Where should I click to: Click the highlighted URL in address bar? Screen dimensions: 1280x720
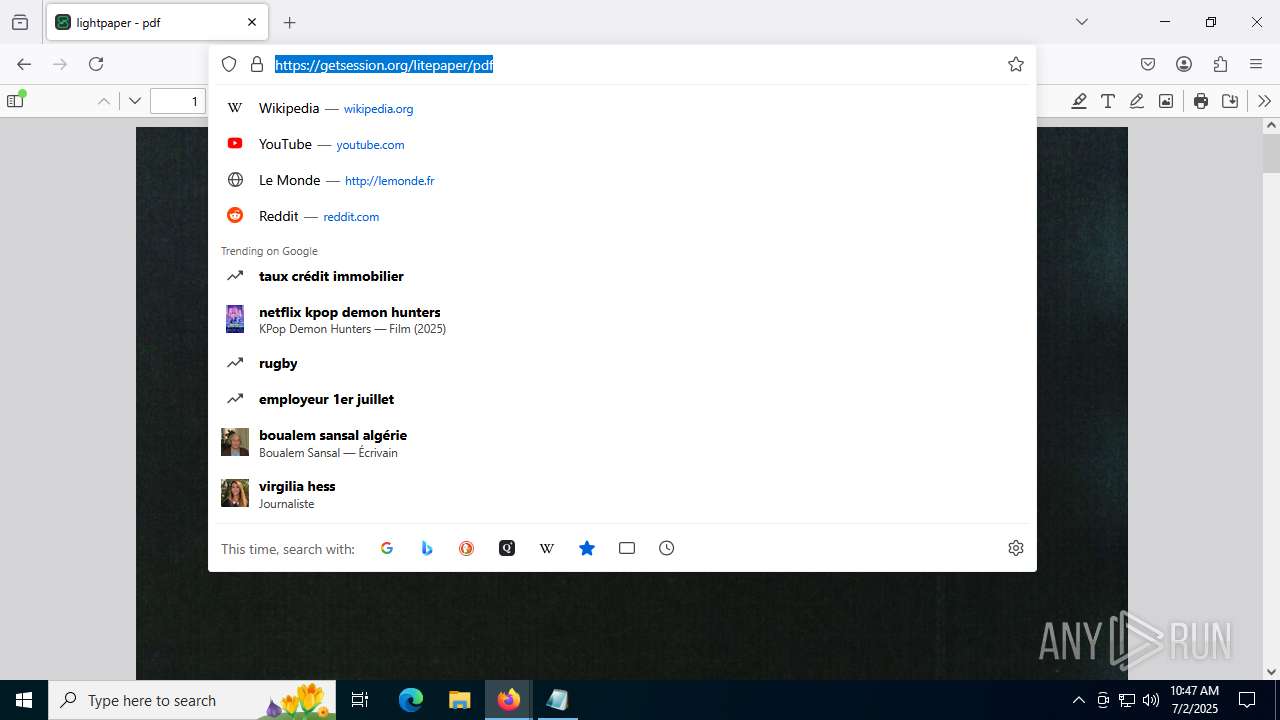coord(384,65)
